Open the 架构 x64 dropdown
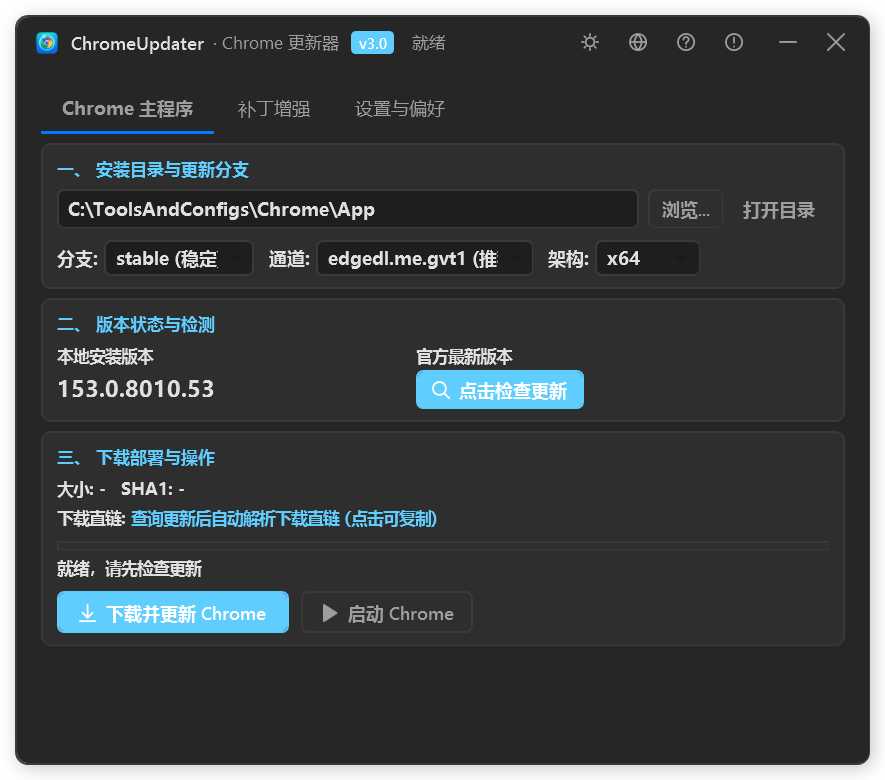This screenshot has height=780, width=885. point(647,258)
